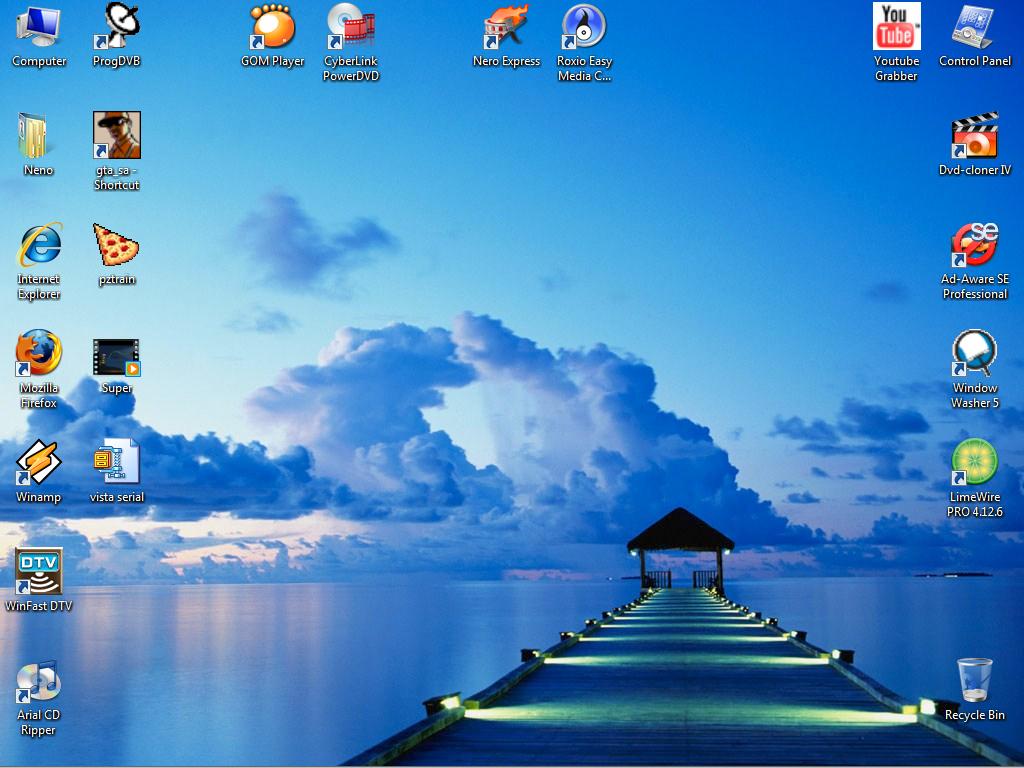Select the Mozilla Firefox shortcut
The width and height of the screenshot is (1024, 768).
click(x=39, y=355)
